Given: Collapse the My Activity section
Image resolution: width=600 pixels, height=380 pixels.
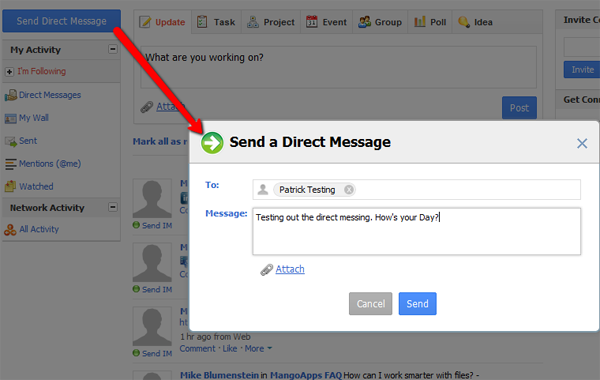Looking at the screenshot, I should pos(112,49).
